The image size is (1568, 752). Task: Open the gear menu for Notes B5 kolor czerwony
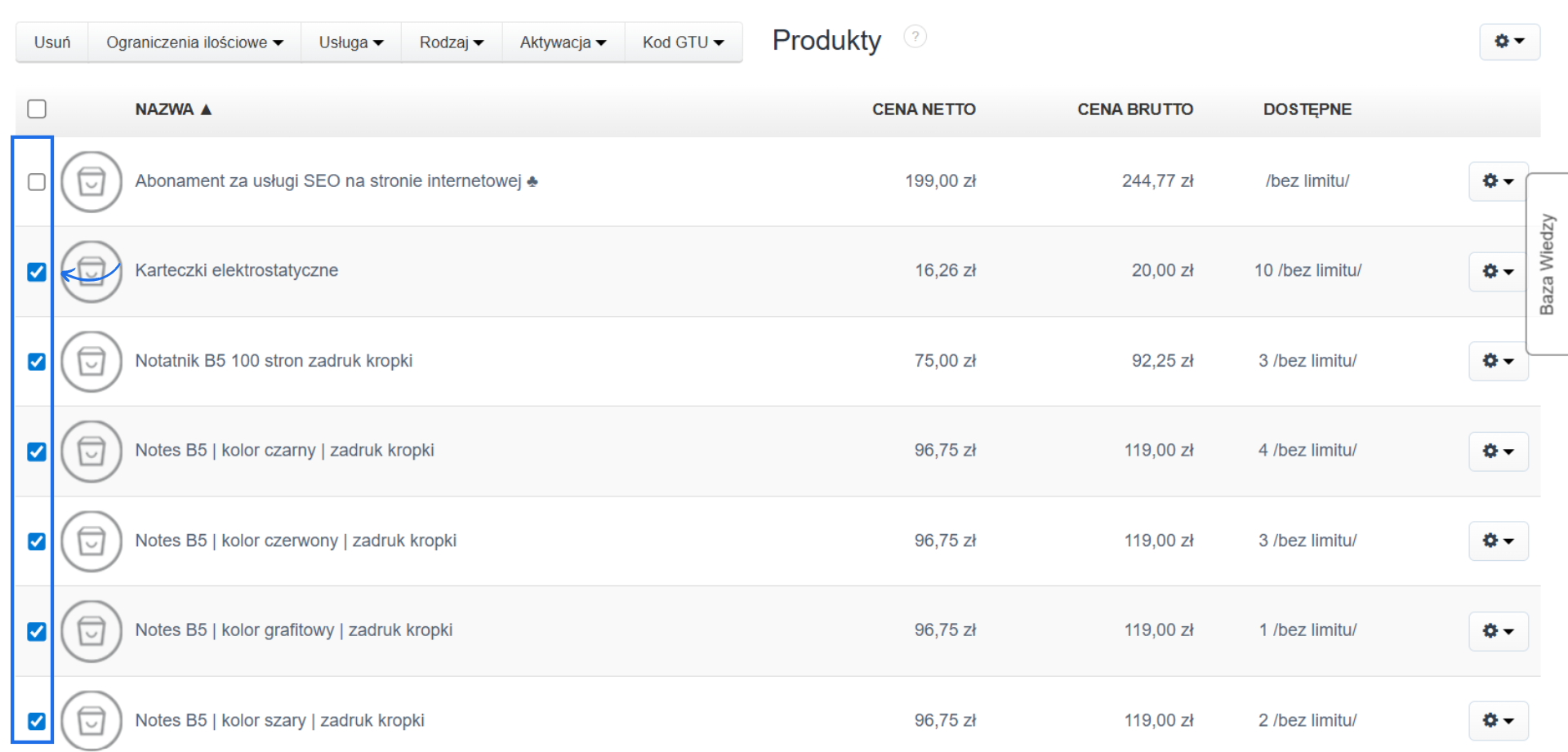(1498, 541)
